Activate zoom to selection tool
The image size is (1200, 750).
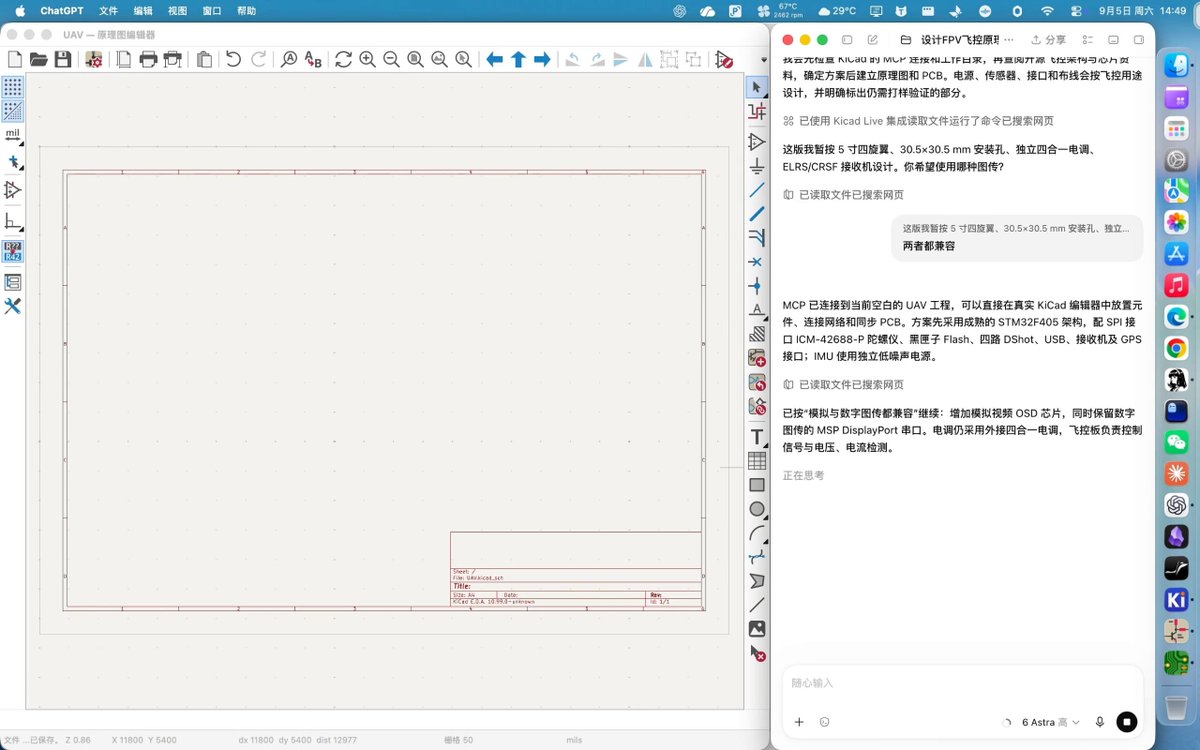click(464, 60)
